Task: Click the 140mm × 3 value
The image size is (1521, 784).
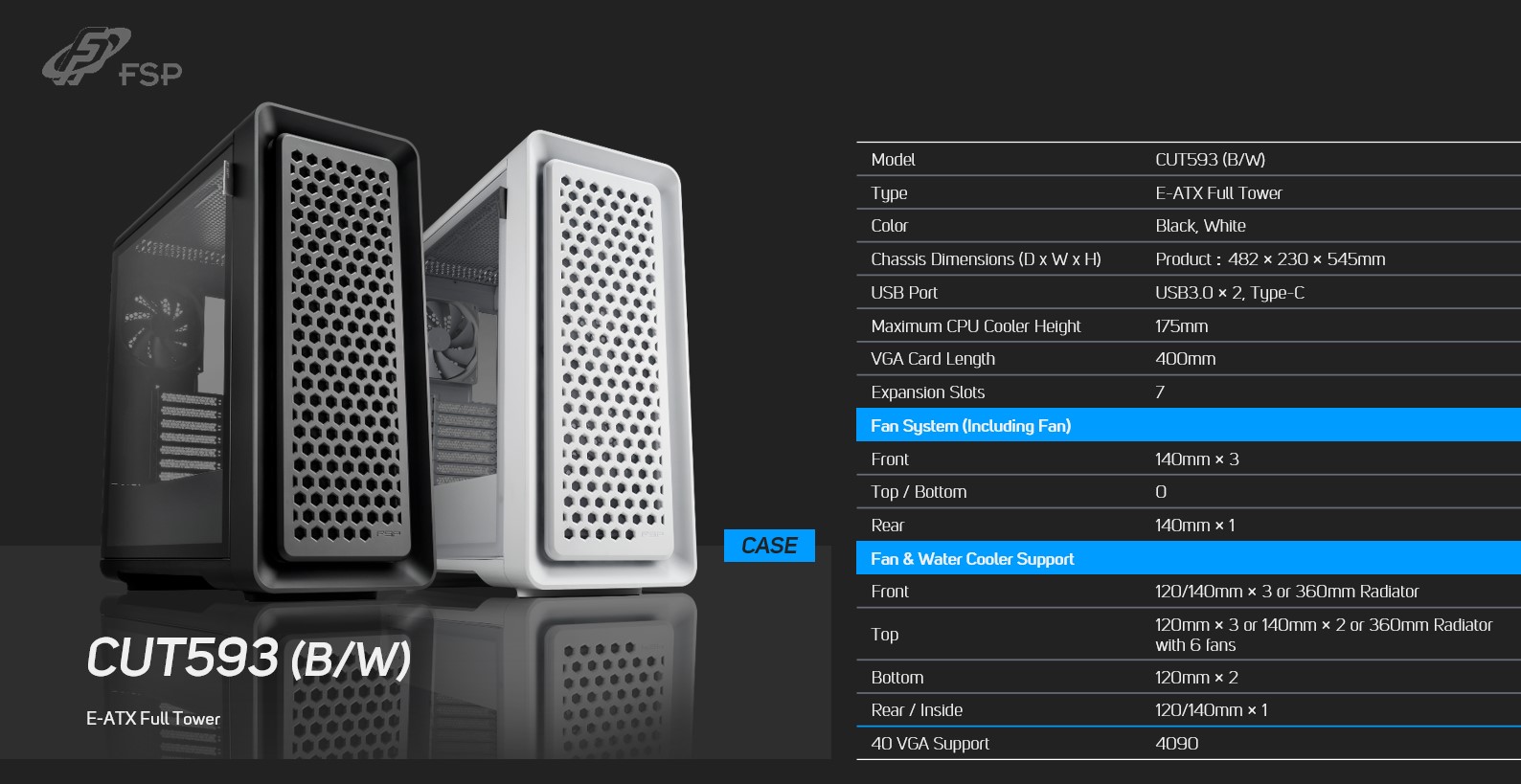Action: [1196, 459]
